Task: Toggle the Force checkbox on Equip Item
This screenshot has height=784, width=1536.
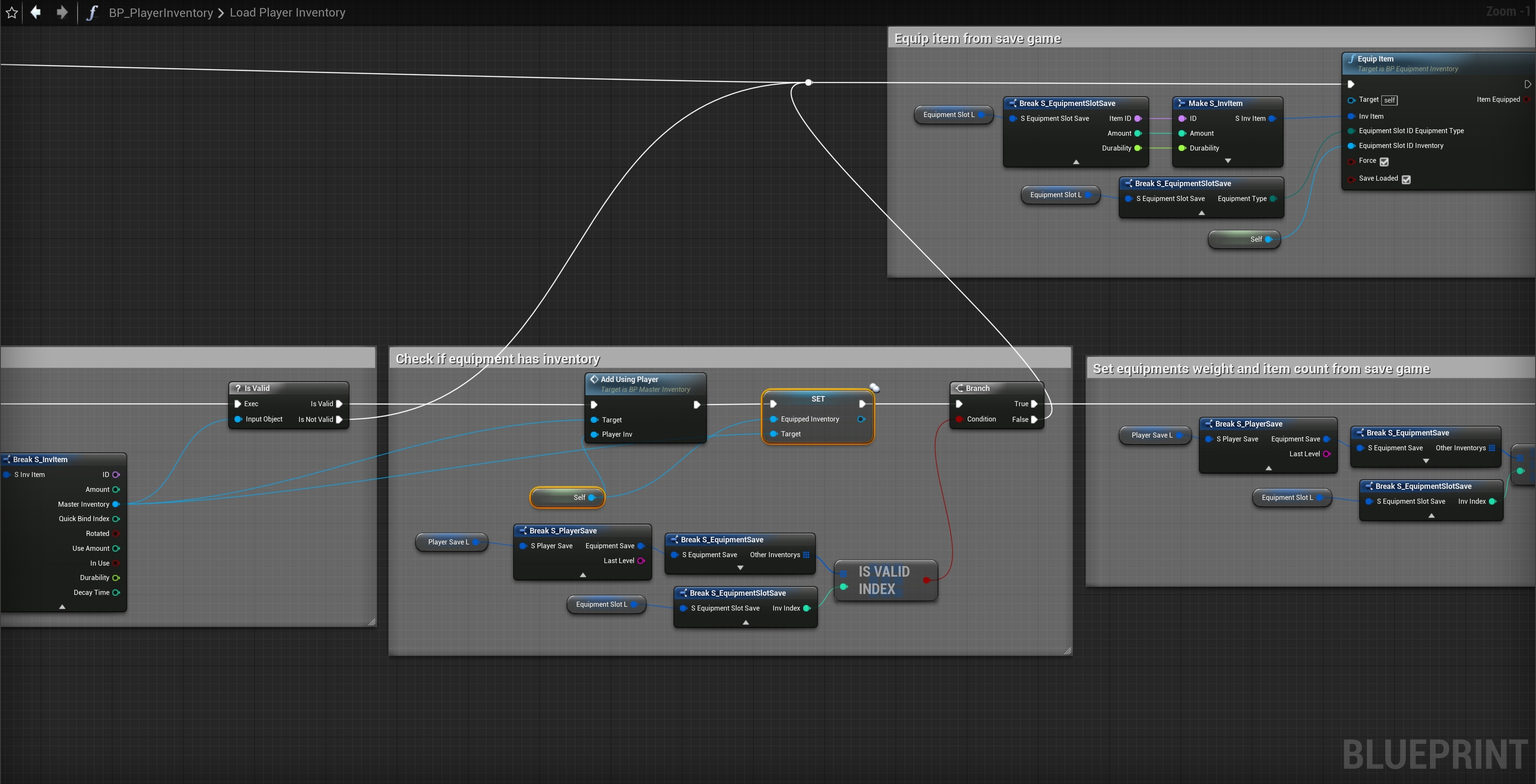Action: pyautogui.click(x=1384, y=162)
